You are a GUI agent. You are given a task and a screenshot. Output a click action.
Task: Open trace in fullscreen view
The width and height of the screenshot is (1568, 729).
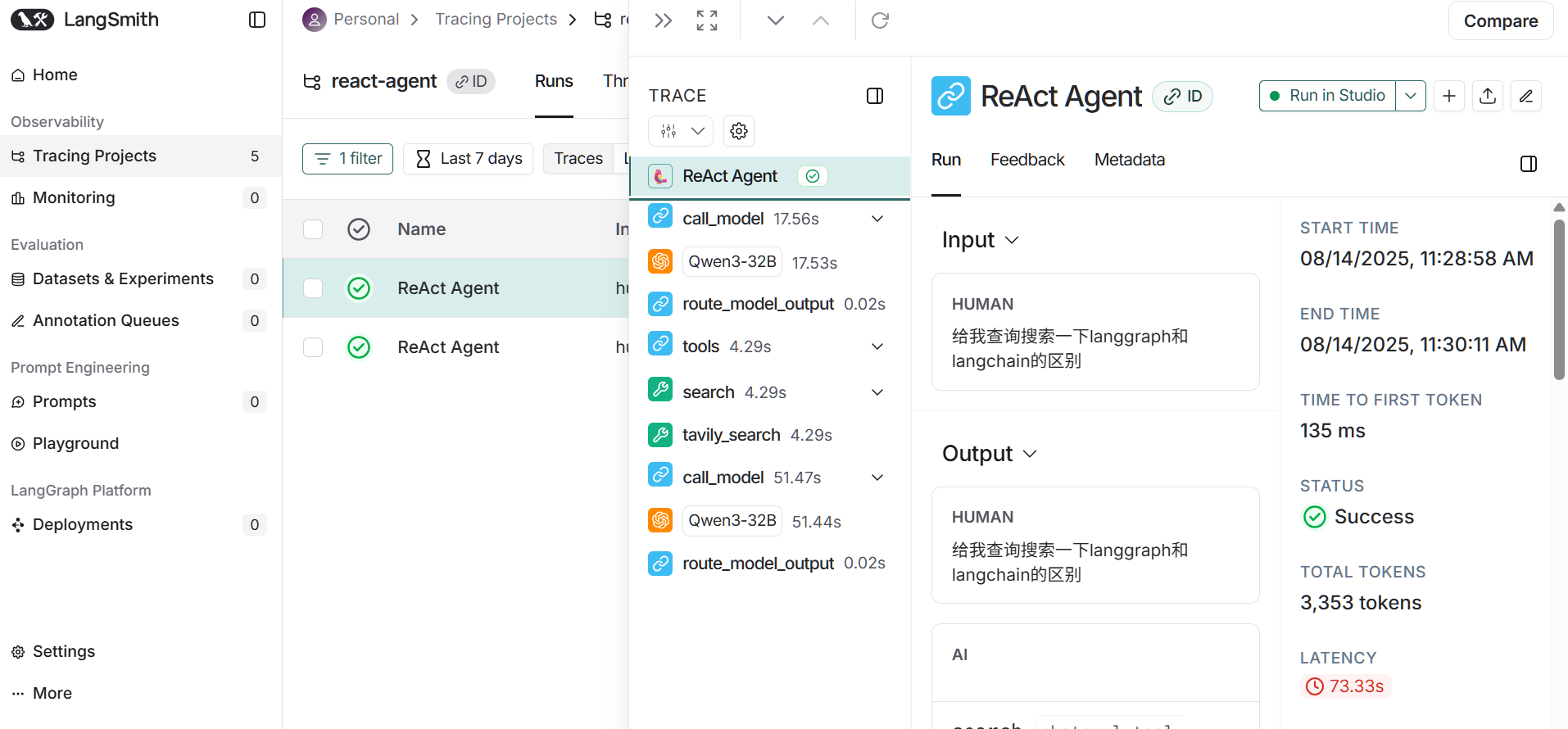(707, 20)
